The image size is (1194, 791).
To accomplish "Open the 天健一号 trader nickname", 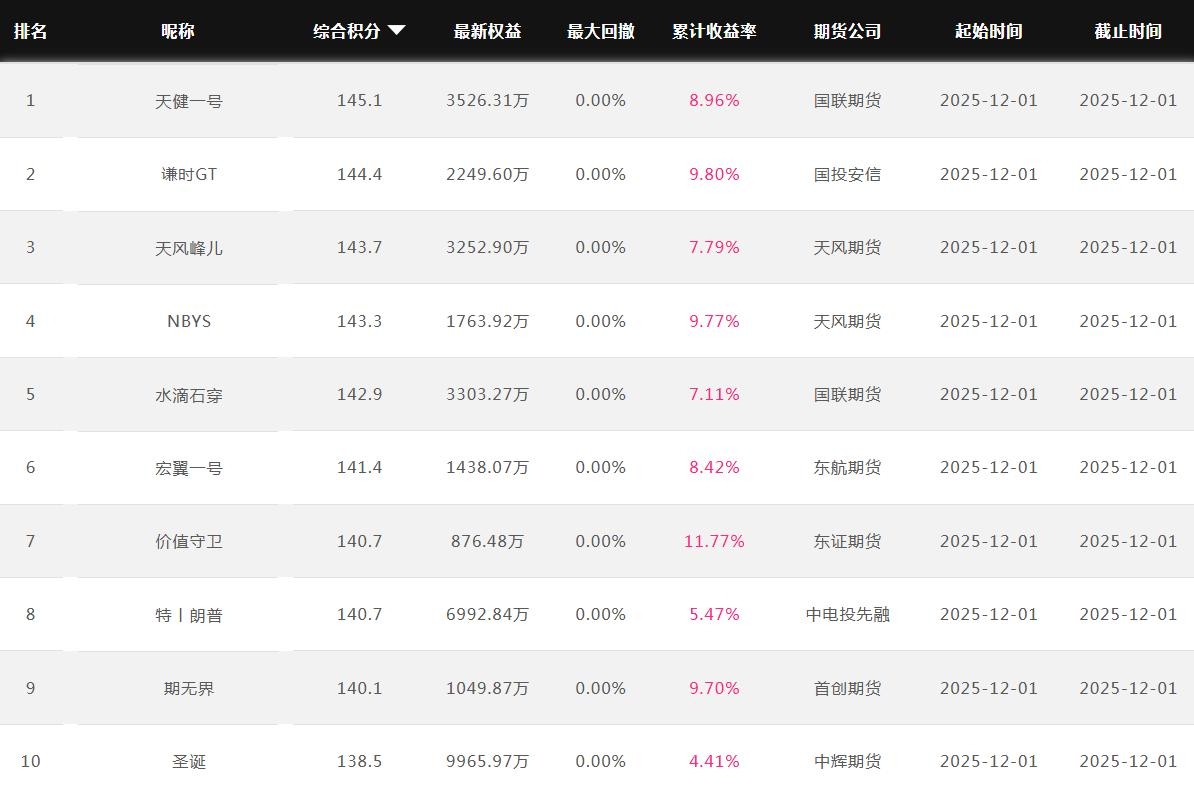I will click(x=188, y=101).
